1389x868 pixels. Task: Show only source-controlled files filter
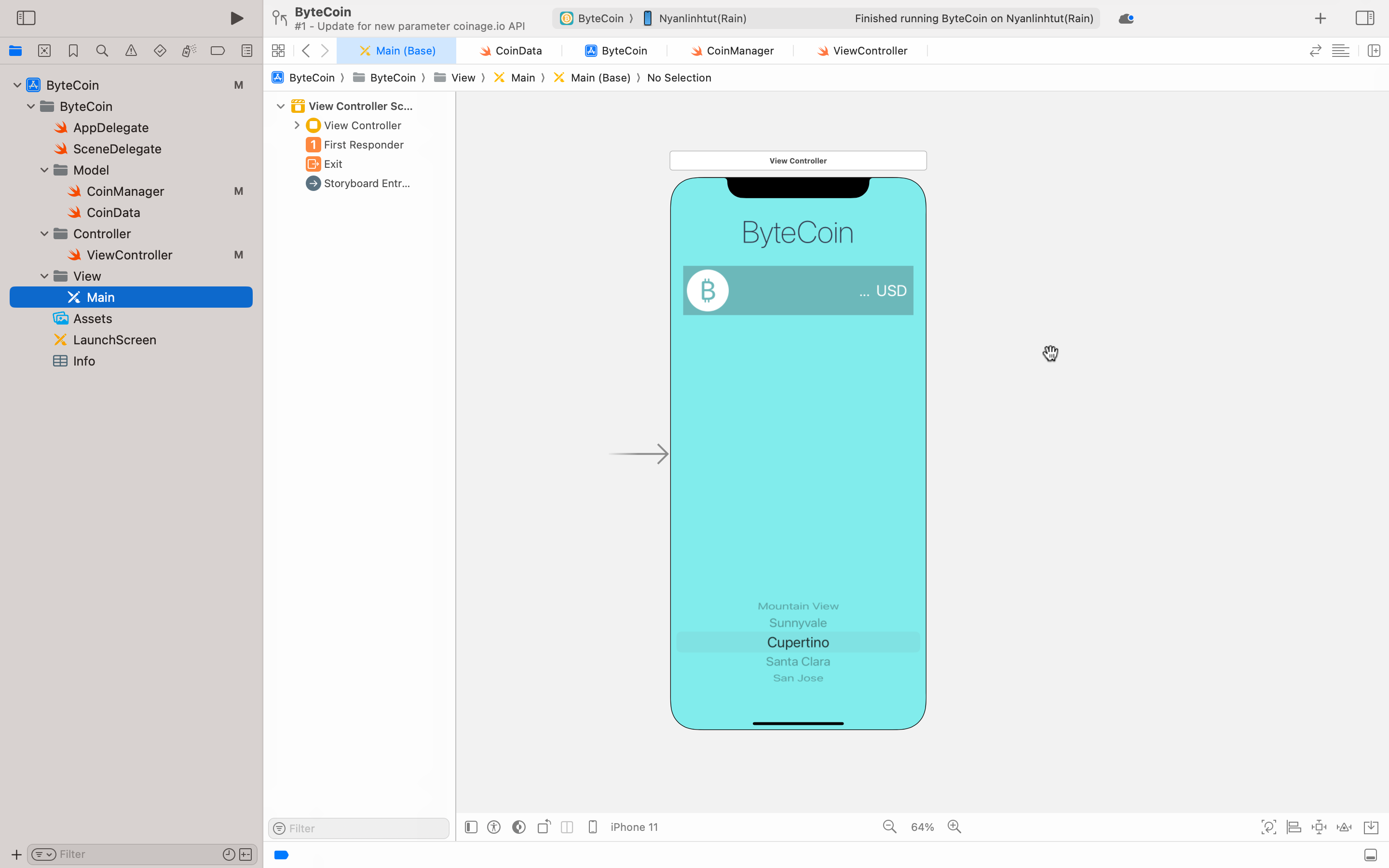[x=245, y=854]
